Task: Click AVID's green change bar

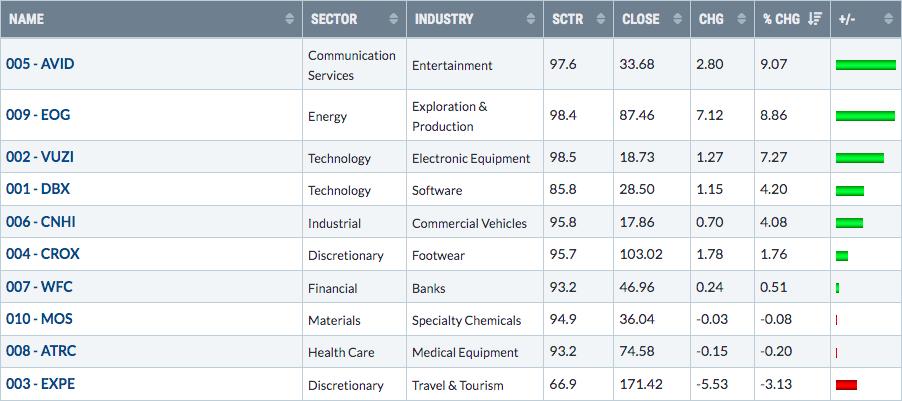Action: [866, 65]
